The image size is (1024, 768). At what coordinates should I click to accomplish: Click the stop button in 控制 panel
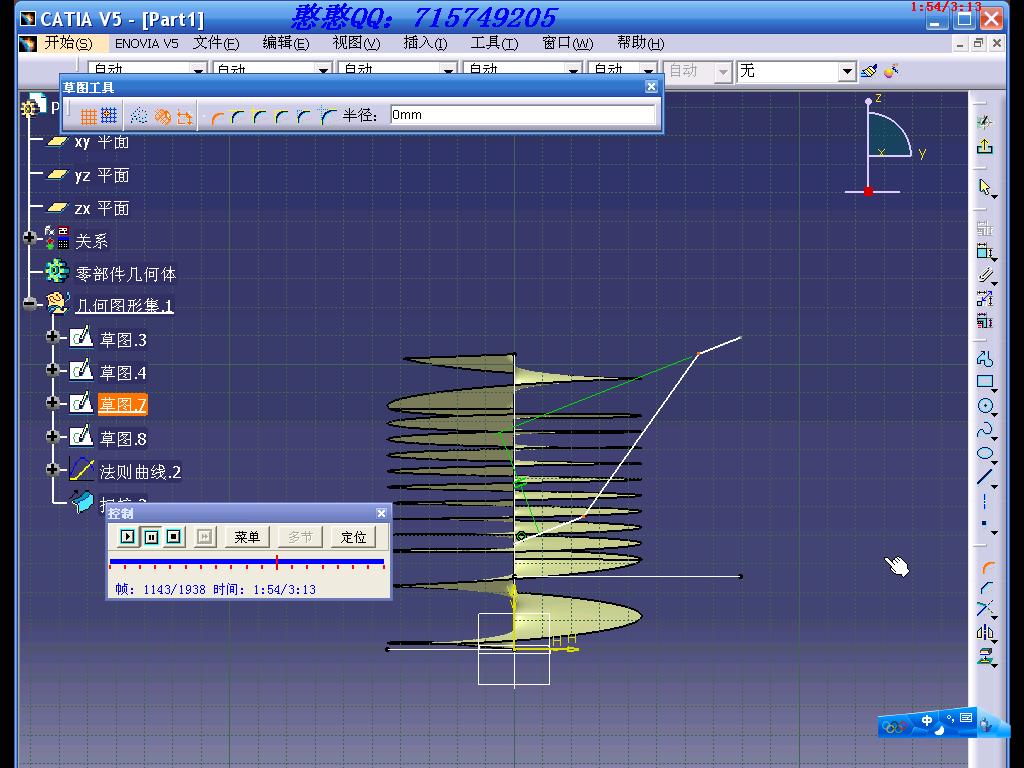click(174, 537)
